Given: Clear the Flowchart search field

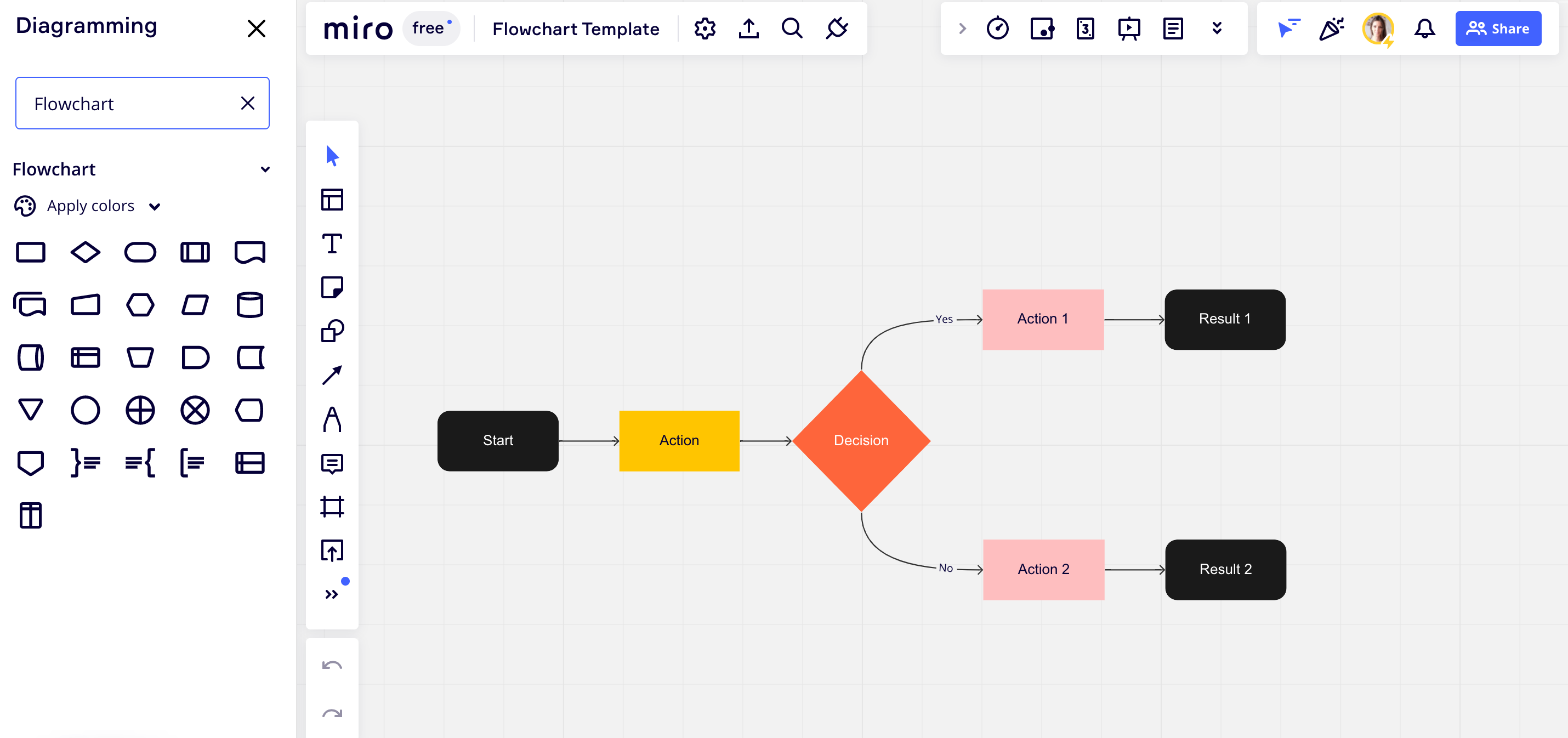Looking at the screenshot, I should 247,104.
